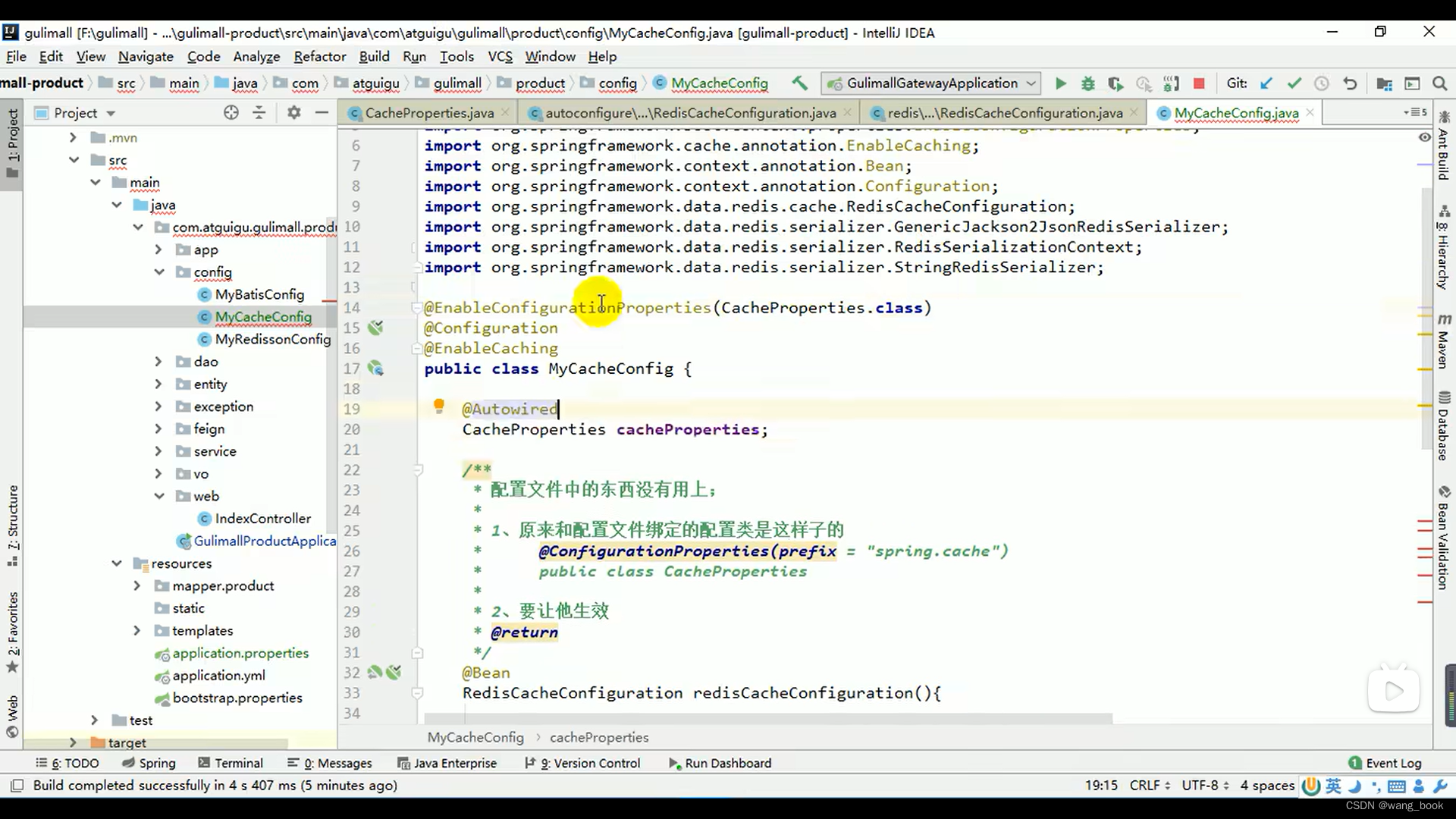Start debugging with the bug icon
Viewport: 1456px width, 819px height.
1087,83
